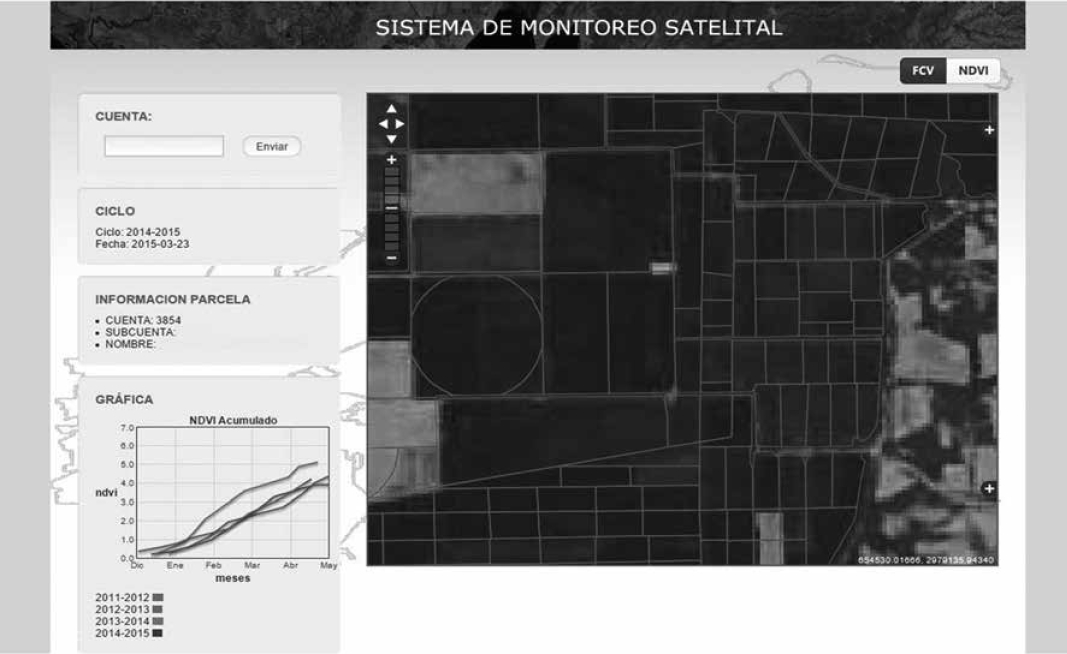The width and height of the screenshot is (1067, 654).
Task: Click the Enviar button
Action: pos(272,146)
